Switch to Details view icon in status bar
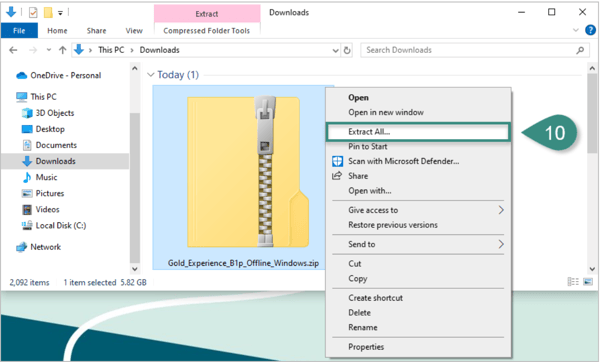The width and height of the screenshot is (600, 362). coord(573,282)
